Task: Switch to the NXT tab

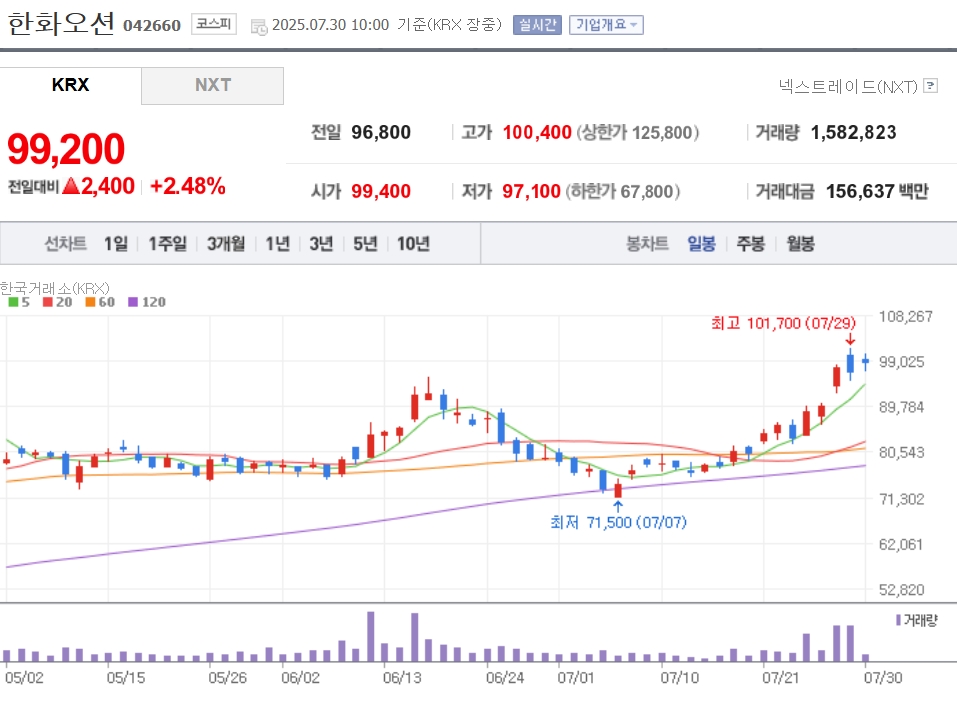Action: tap(212, 85)
